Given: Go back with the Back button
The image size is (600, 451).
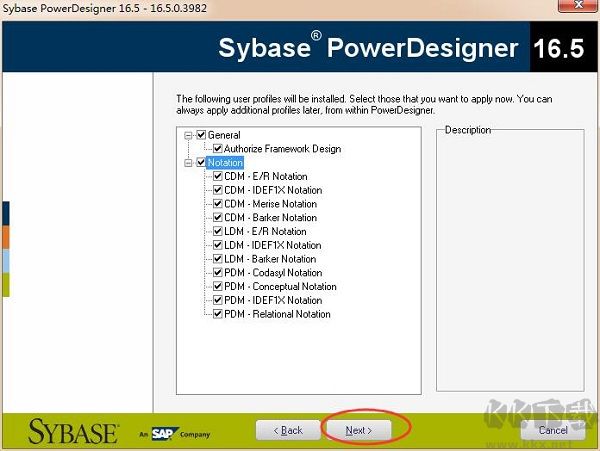Looking at the screenshot, I should (288, 430).
